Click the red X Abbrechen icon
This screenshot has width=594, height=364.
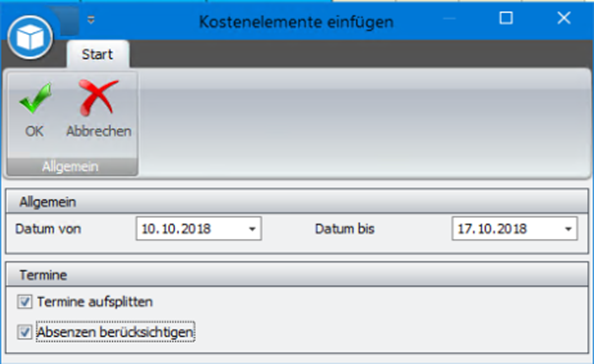click(98, 97)
